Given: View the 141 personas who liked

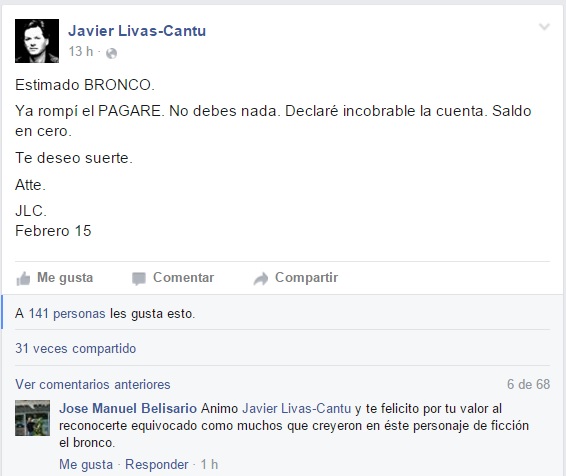Looking at the screenshot, I should (67, 314).
